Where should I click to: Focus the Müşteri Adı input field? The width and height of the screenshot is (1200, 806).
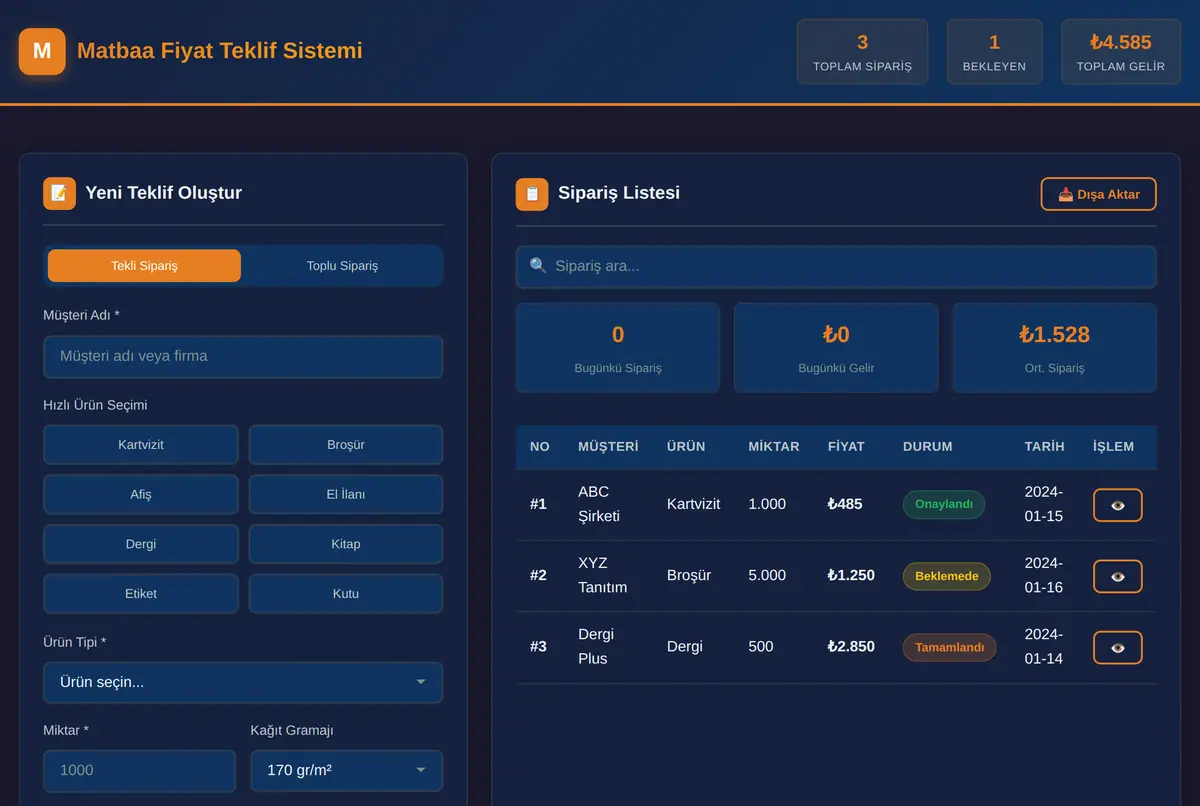click(243, 356)
